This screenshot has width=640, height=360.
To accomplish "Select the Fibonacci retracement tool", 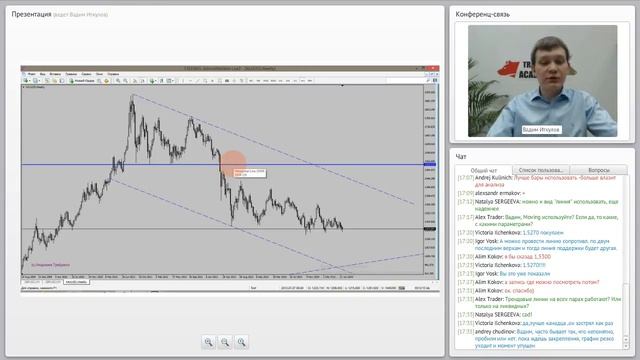I will [x=212, y=81].
